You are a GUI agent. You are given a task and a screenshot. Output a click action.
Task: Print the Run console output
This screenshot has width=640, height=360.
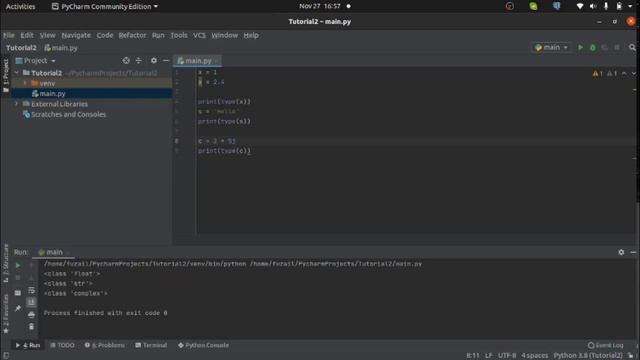[x=31, y=314]
